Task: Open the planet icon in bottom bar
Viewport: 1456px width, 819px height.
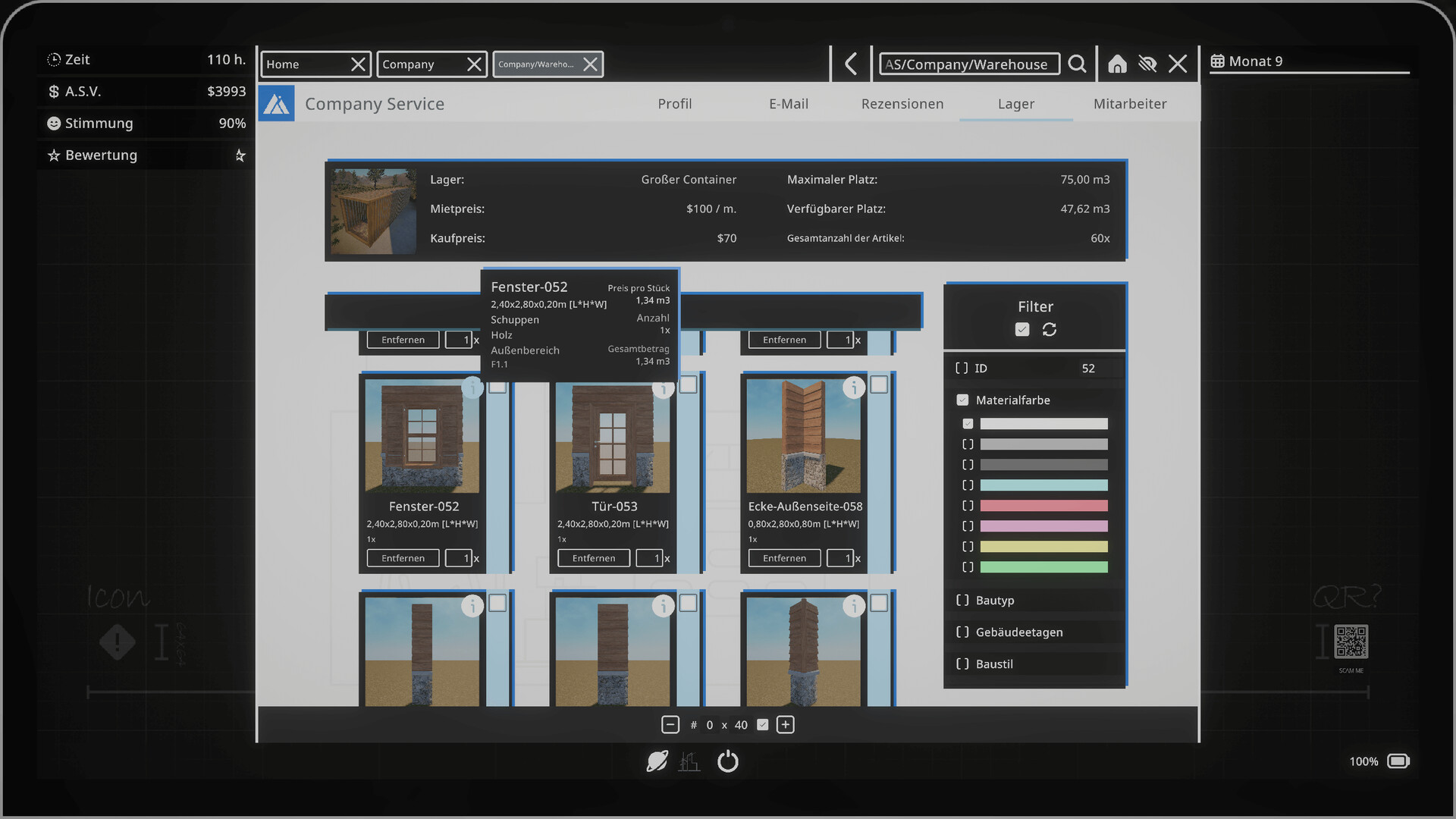Action: click(657, 761)
